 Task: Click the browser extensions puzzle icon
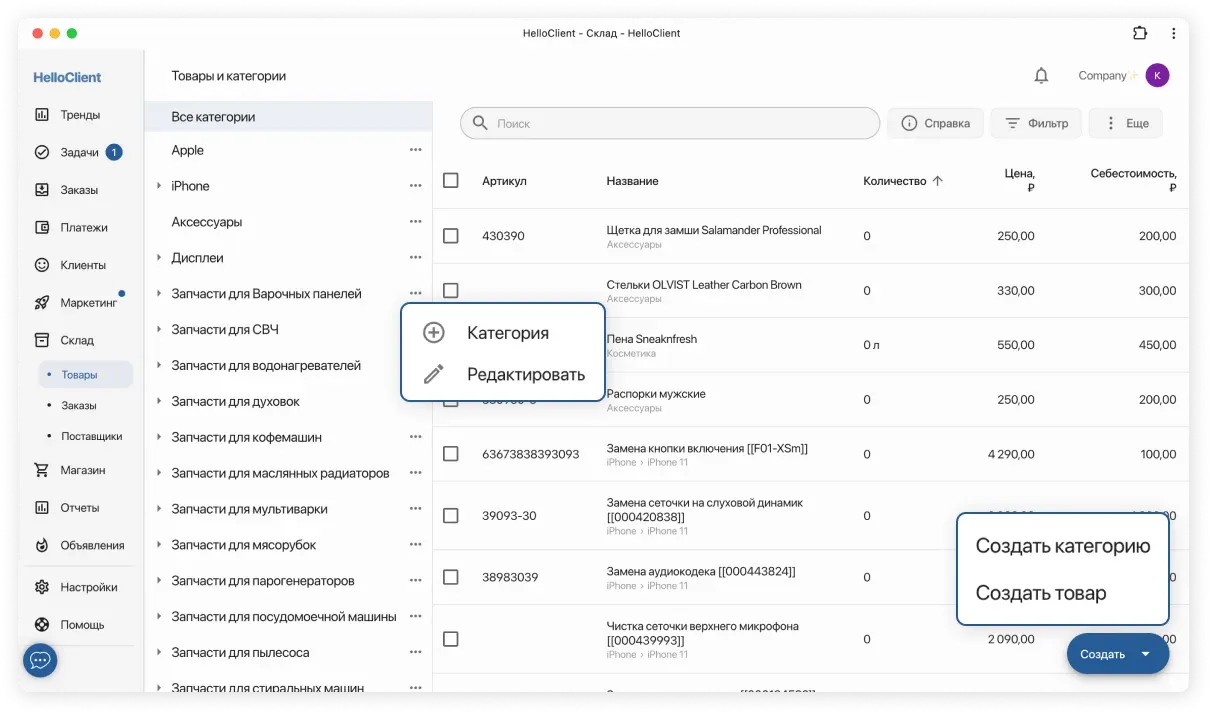[1140, 33]
